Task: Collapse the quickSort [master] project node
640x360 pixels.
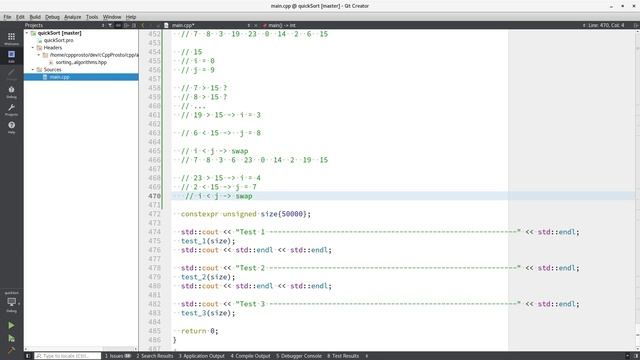Action: [27, 33]
